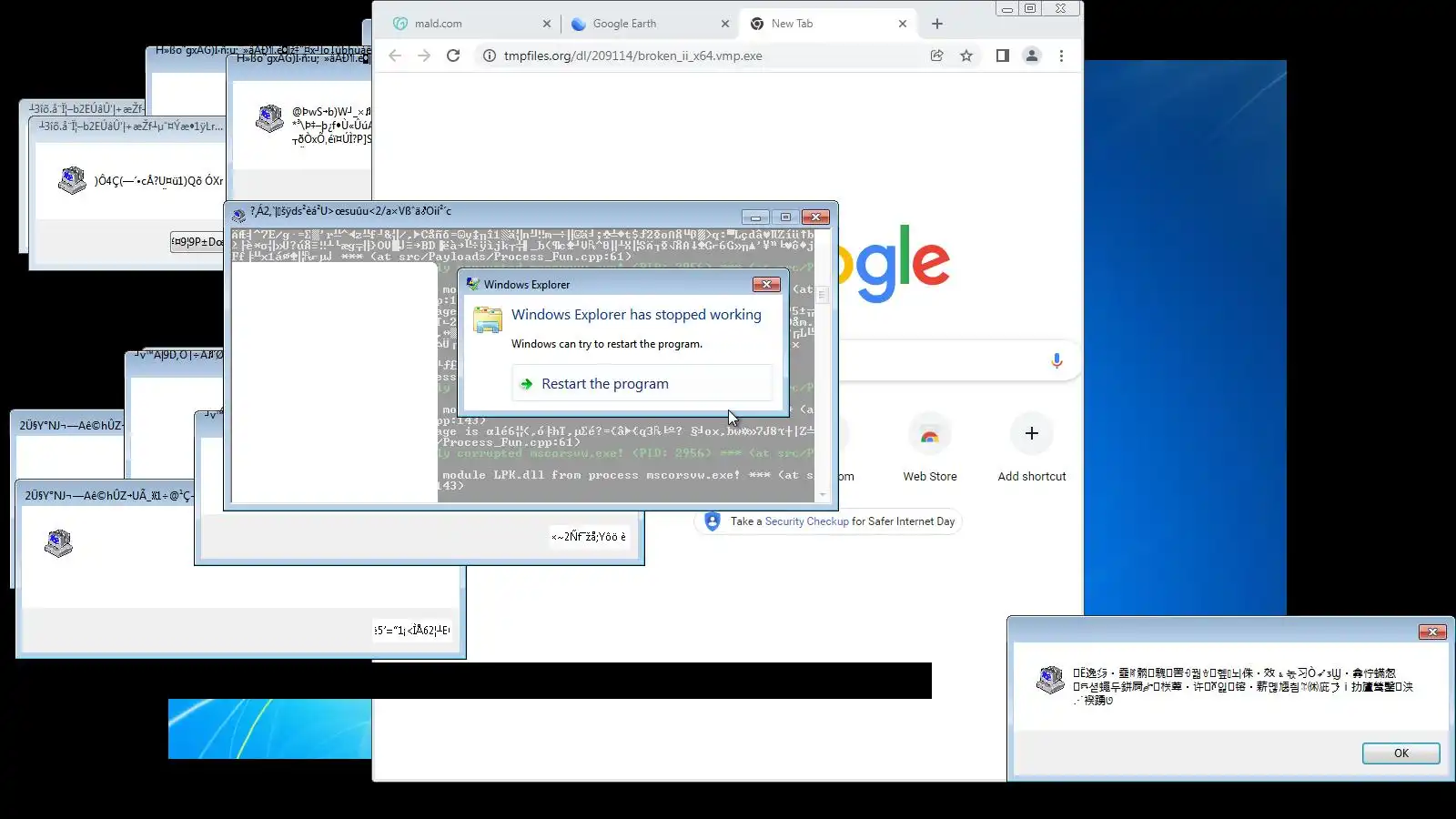Click the corrupted console title bar icon
This screenshot has width=1456, height=819.
pyautogui.click(x=238, y=216)
